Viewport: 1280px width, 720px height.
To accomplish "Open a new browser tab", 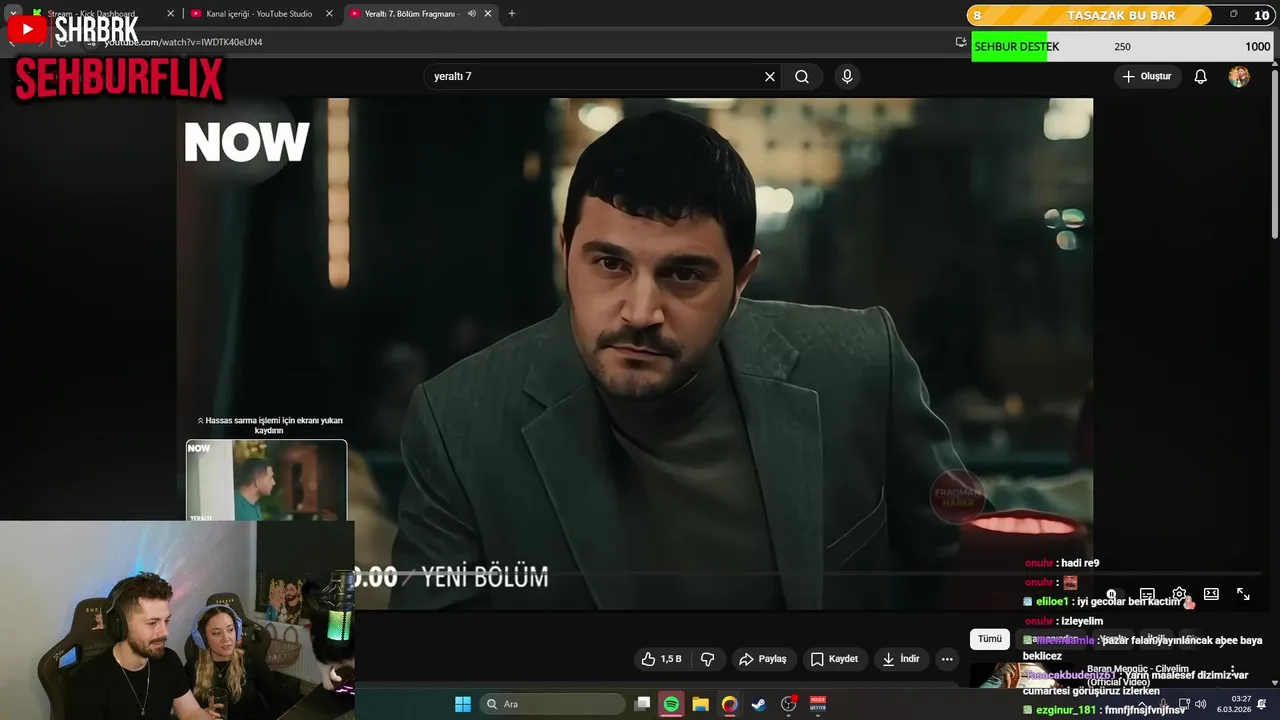I will click(x=512, y=14).
